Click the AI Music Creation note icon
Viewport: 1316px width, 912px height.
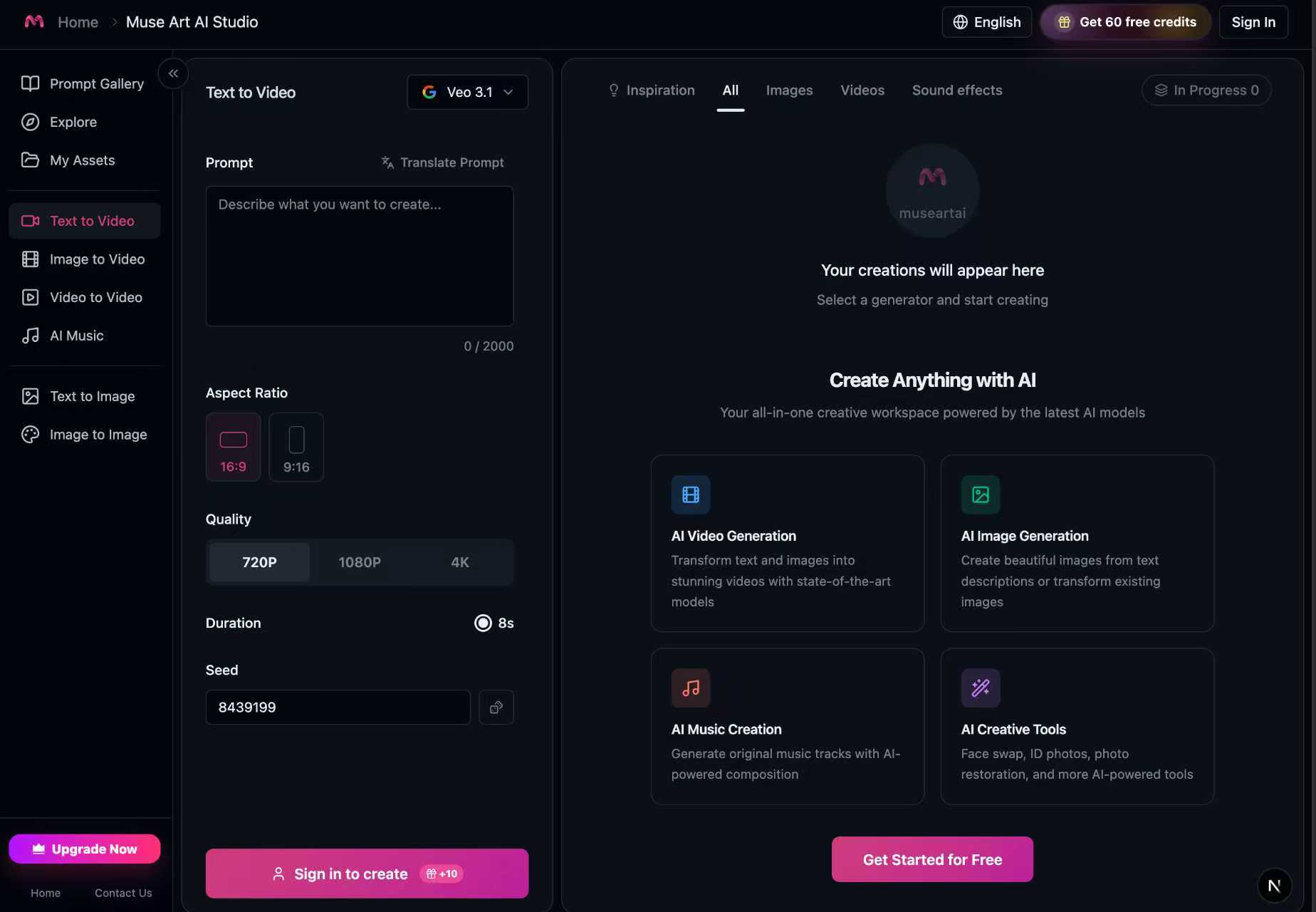(x=690, y=688)
